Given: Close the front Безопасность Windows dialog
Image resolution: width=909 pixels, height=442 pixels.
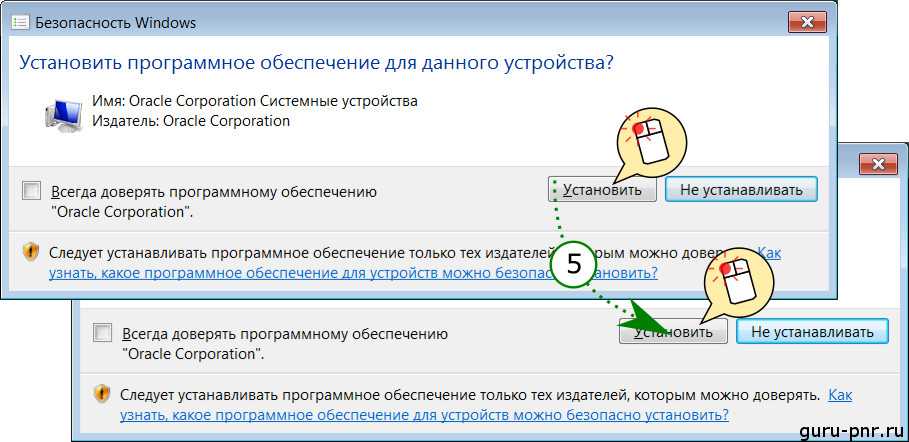Looking at the screenshot, I should pyautogui.click(x=806, y=23).
